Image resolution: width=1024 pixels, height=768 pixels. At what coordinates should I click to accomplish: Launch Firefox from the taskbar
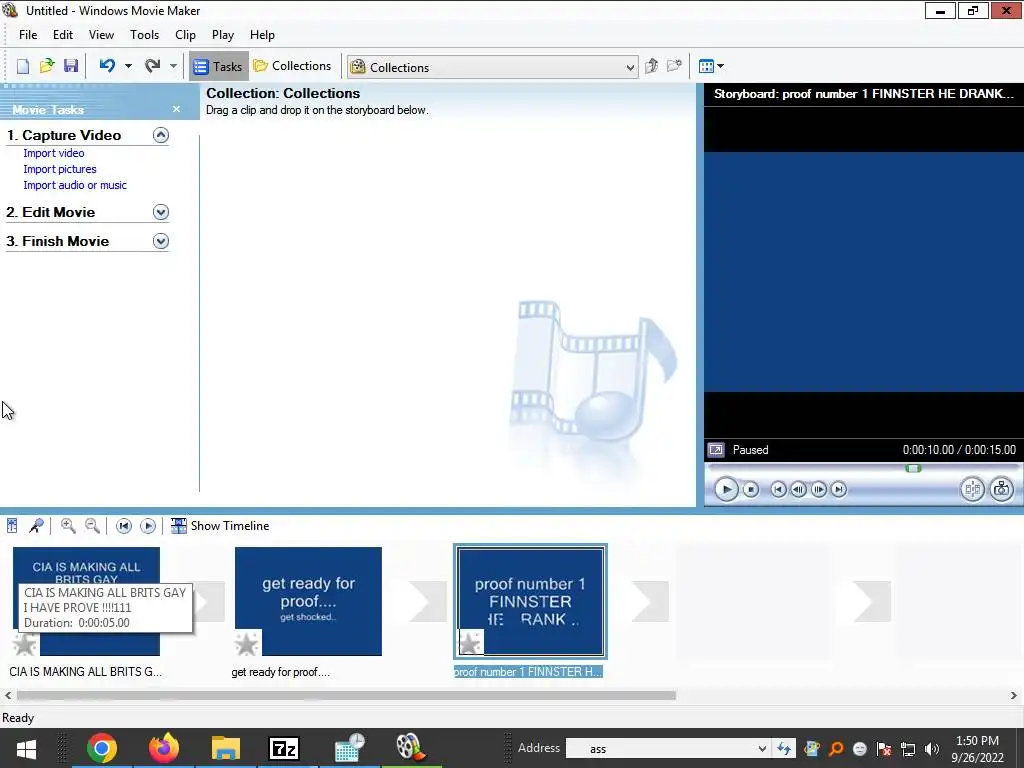(164, 748)
